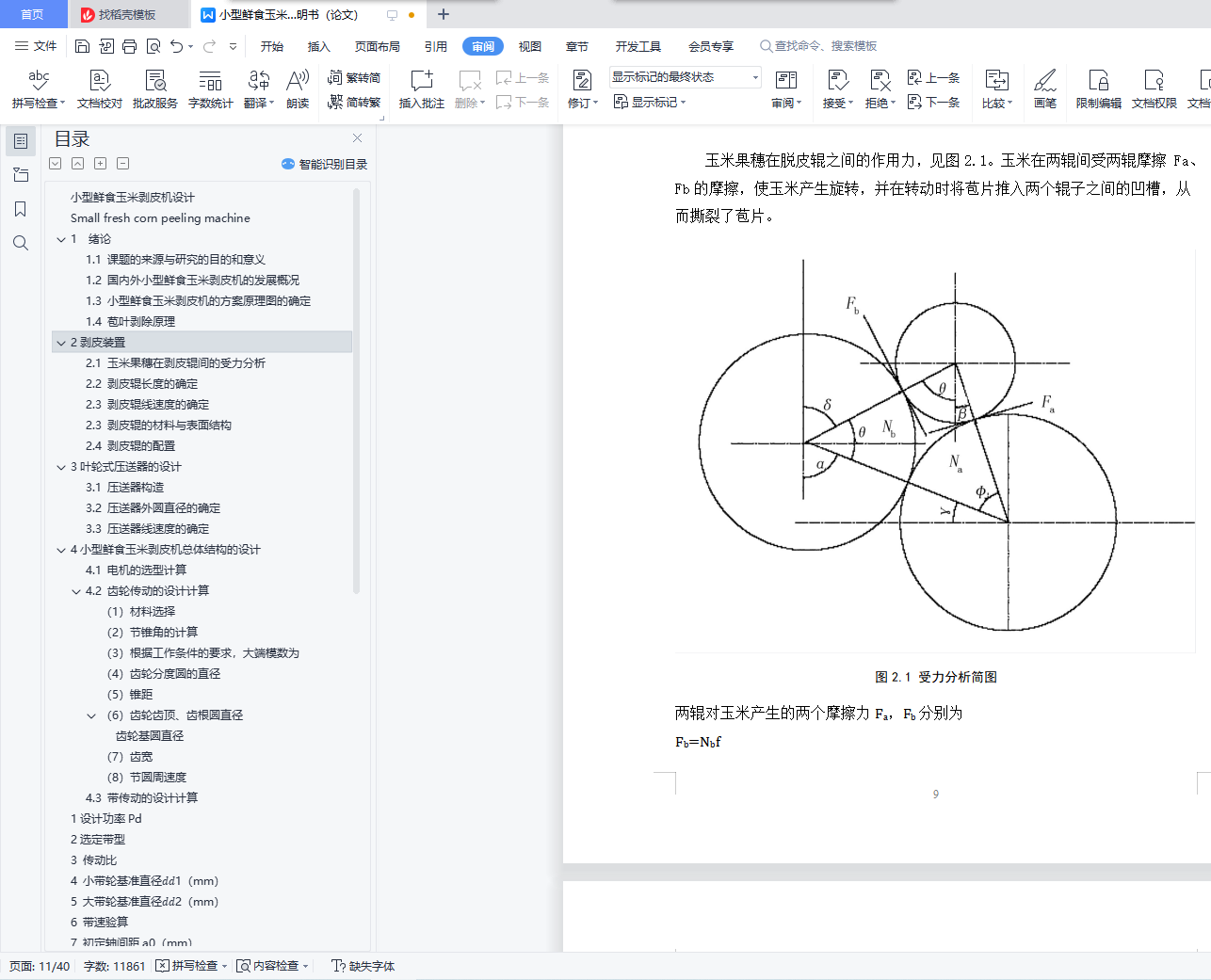Click the down-chevron box icon under 目录 heading

pyautogui.click(x=56, y=164)
